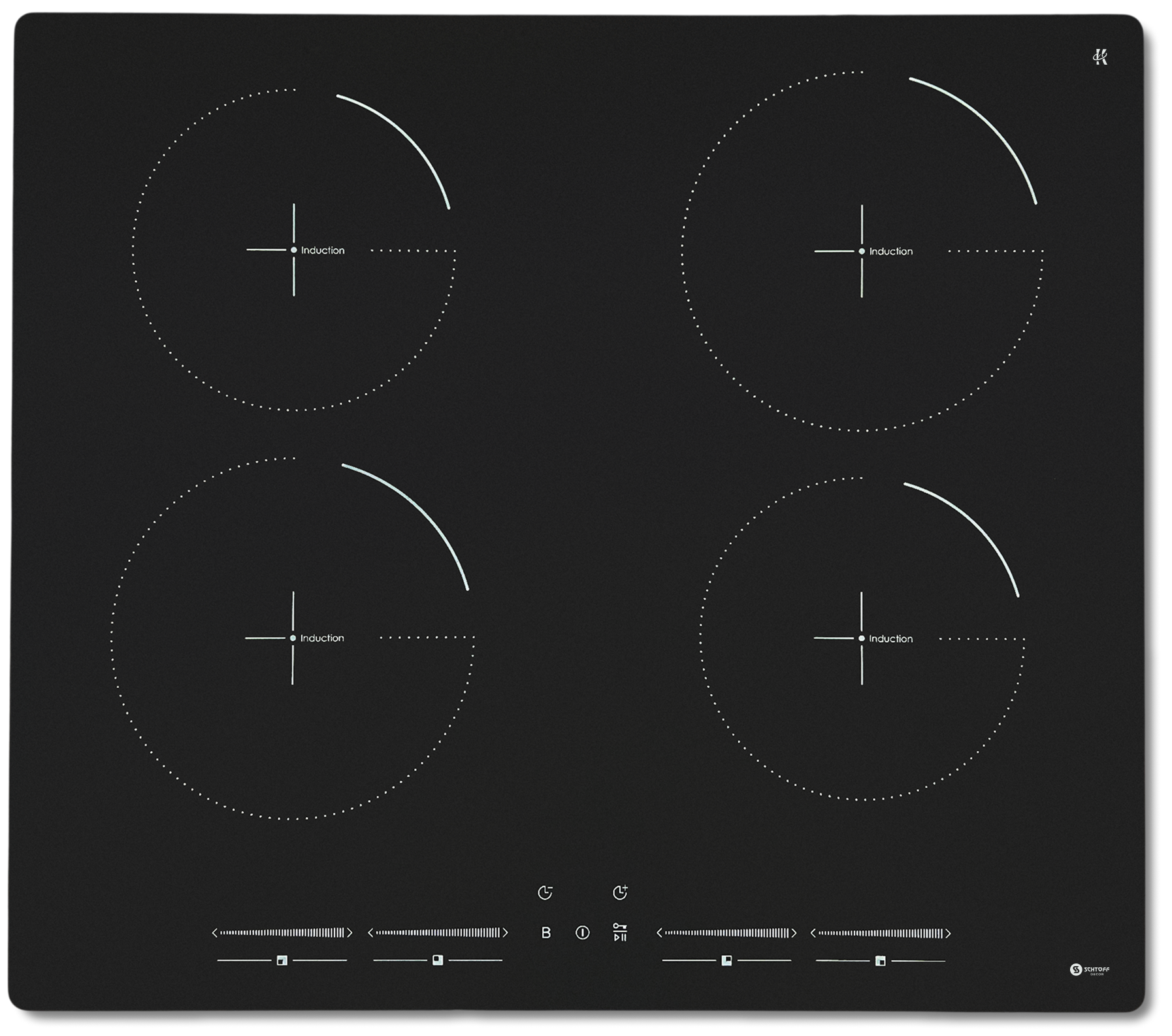Select the rightmost cooking zone indicator square

coord(881,960)
